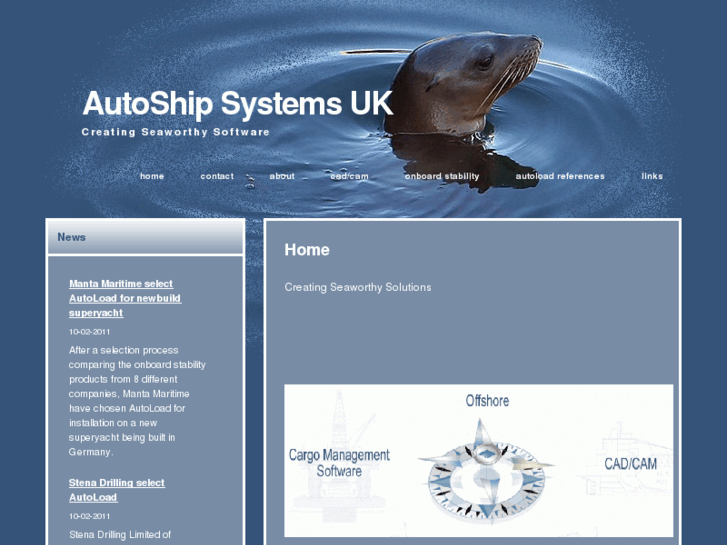Click 'Creating Seaworthy Solutions' text

(x=358, y=287)
